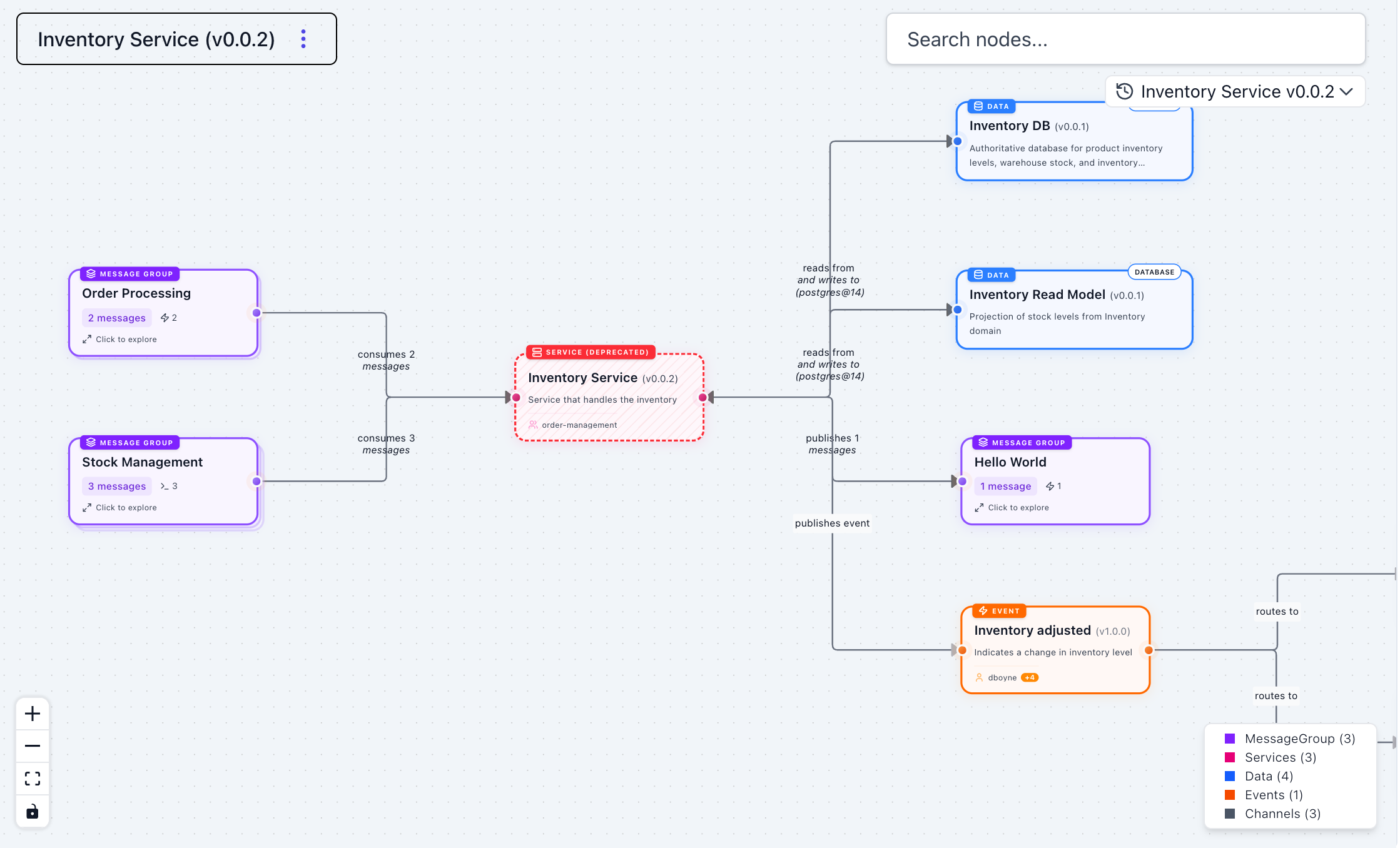Click the 1 message badge in Hello World
This screenshot has height=848, width=1400.
[1005, 486]
